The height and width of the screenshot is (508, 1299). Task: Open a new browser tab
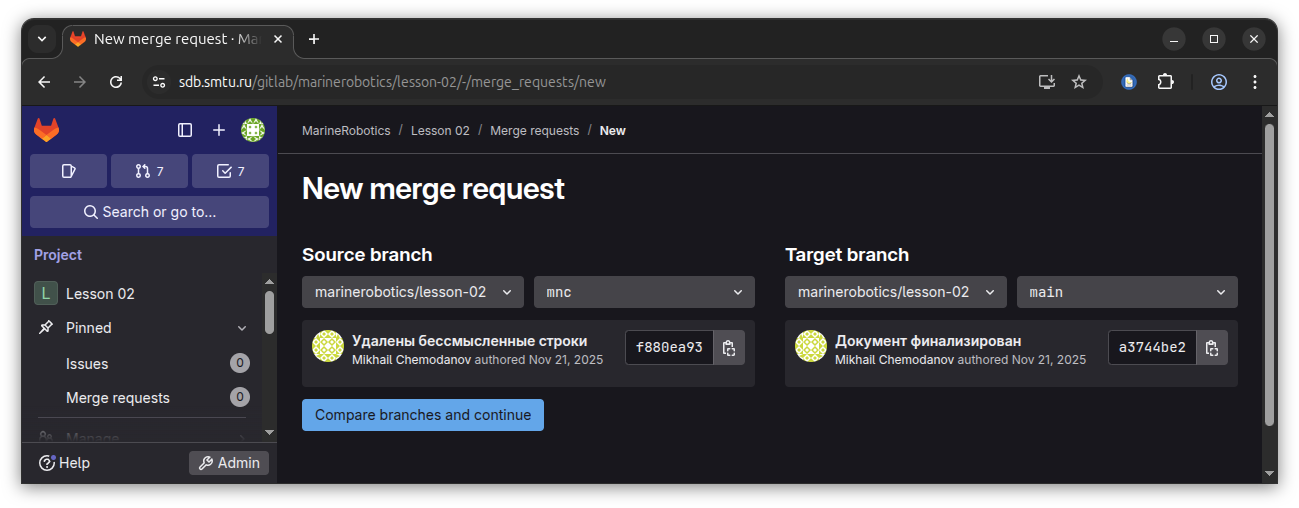[314, 39]
